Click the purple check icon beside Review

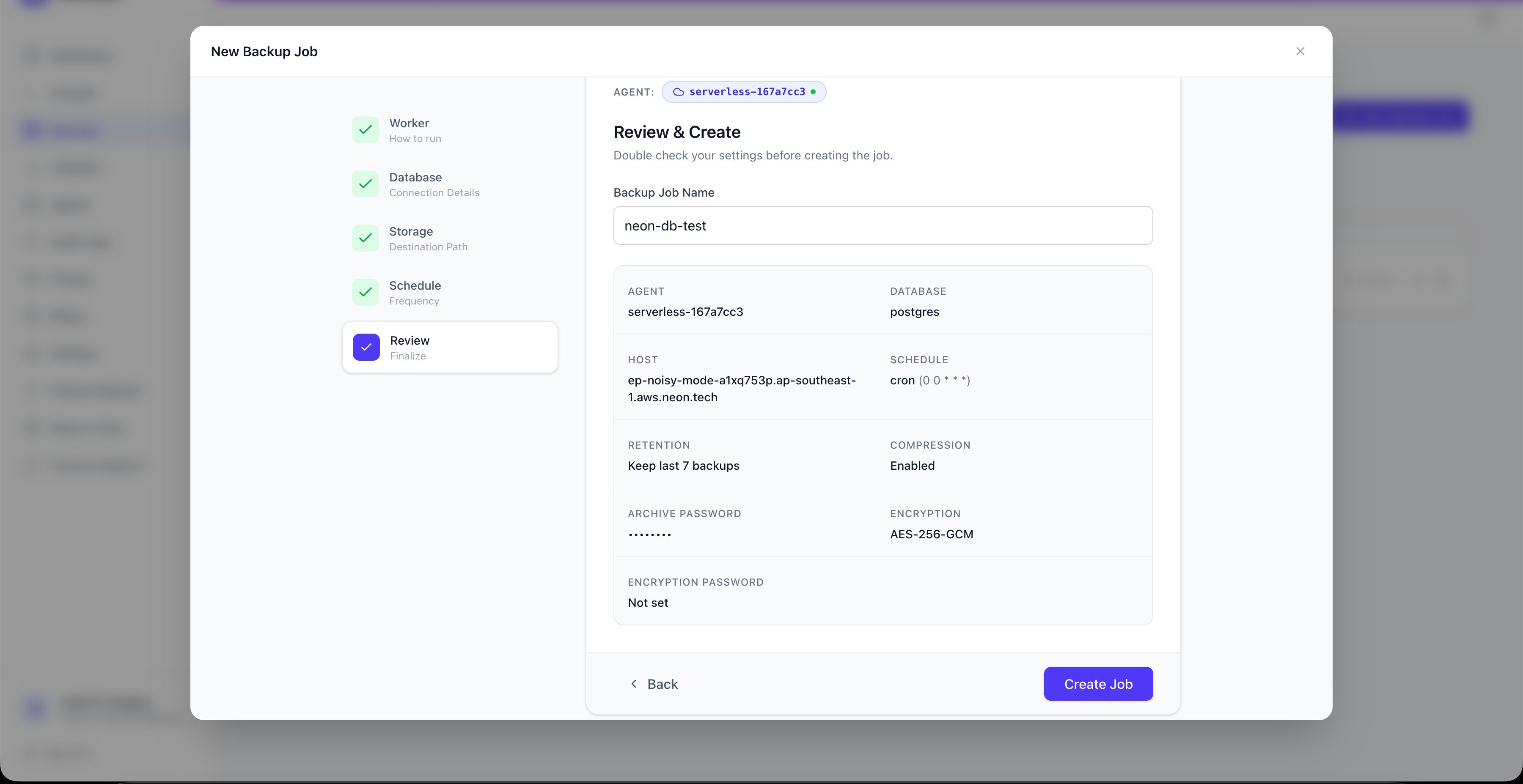[366, 348]
